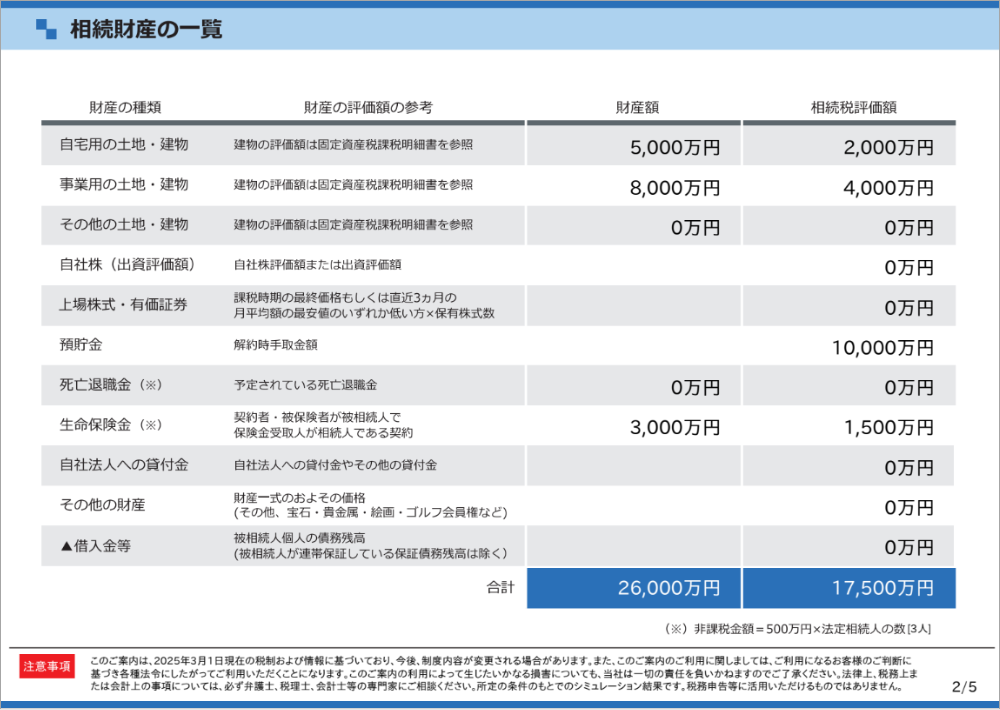Click the 3,000万円 value for 生命保険金
Image resolution: width=1000 pixels, height=710 pixels.
[x=675, y=427]
